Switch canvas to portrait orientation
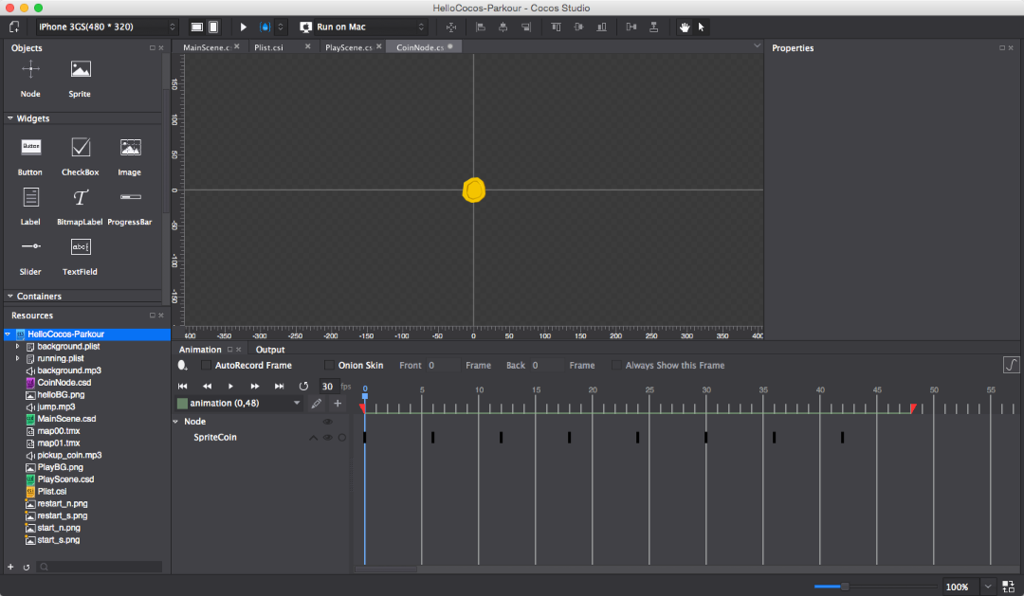The width and height of the screenshot is (1024, 596). (x=214, y=27)
